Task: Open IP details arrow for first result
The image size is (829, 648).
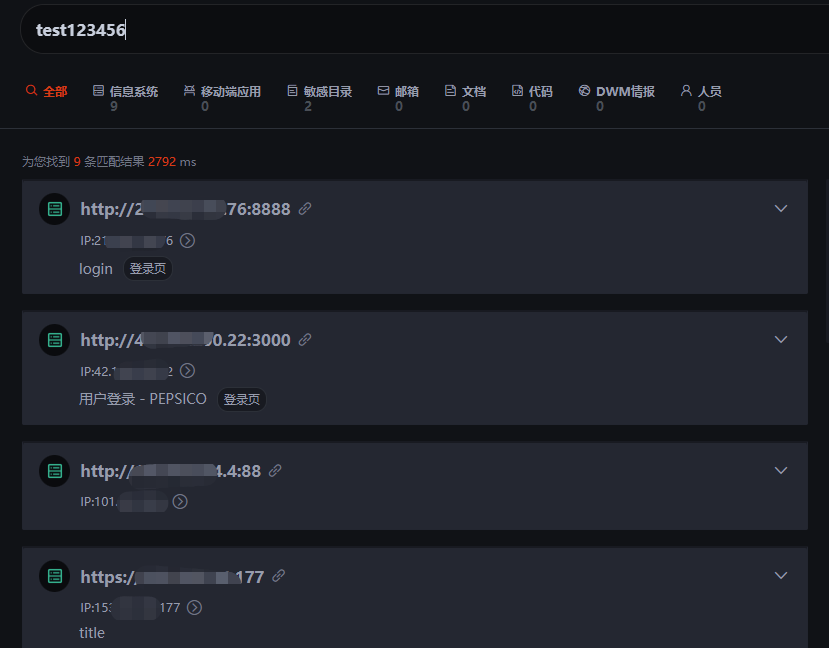Action: tap(187, 240)
